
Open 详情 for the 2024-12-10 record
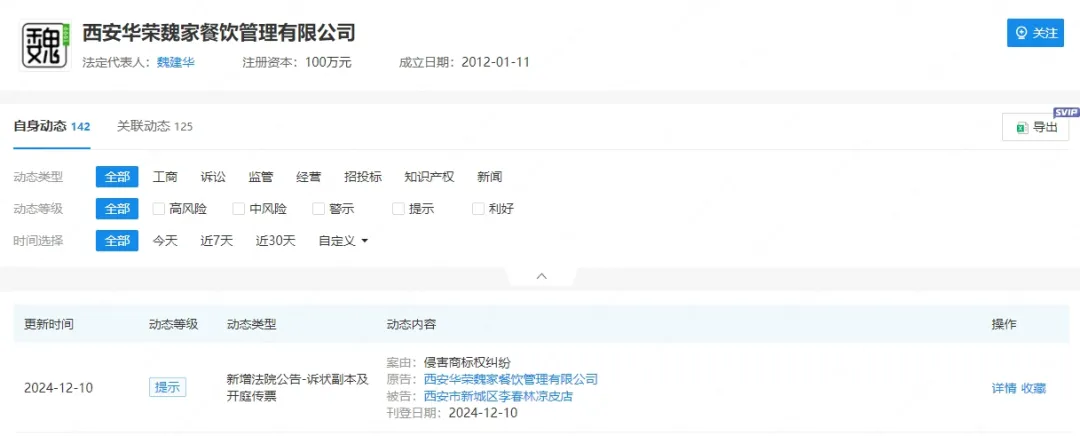click(x=1003, y=388)
